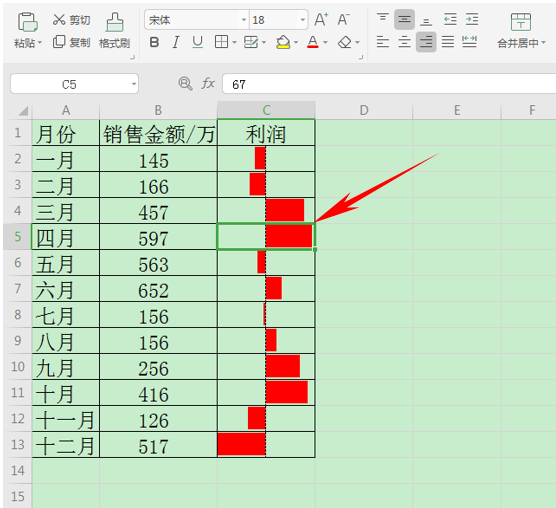This screenshot has width=556, height=508.
Task: Expand dropdown next to cell style icon
Action: tap(264, 43)
